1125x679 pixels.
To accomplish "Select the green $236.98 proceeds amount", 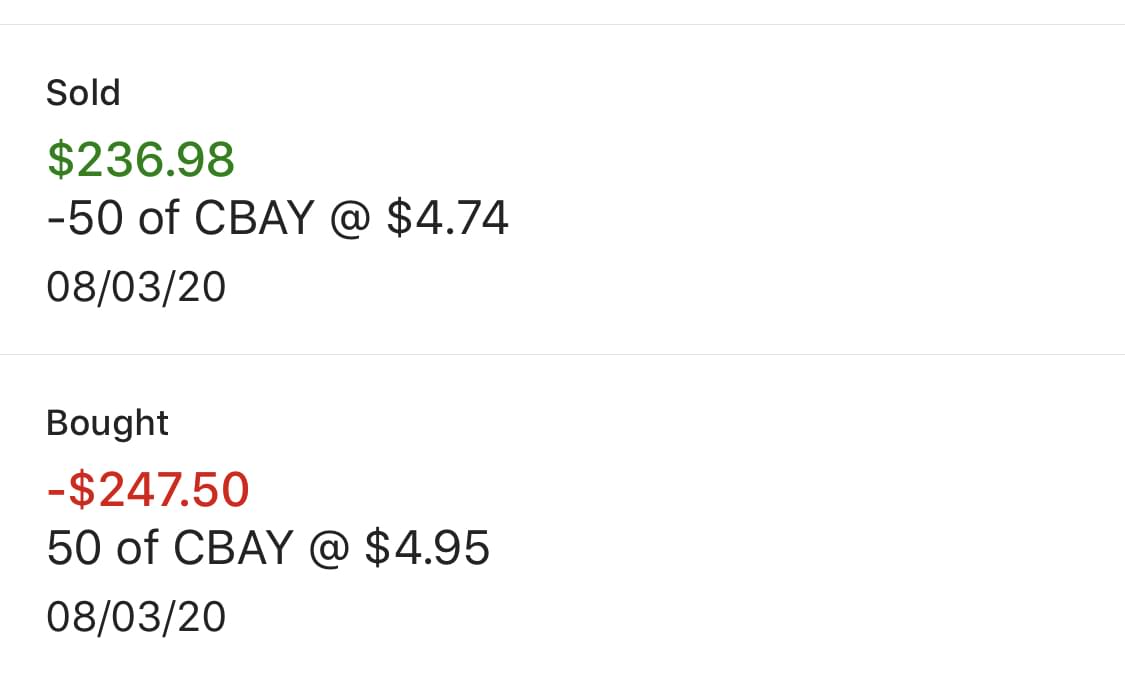I will (141, 160).
